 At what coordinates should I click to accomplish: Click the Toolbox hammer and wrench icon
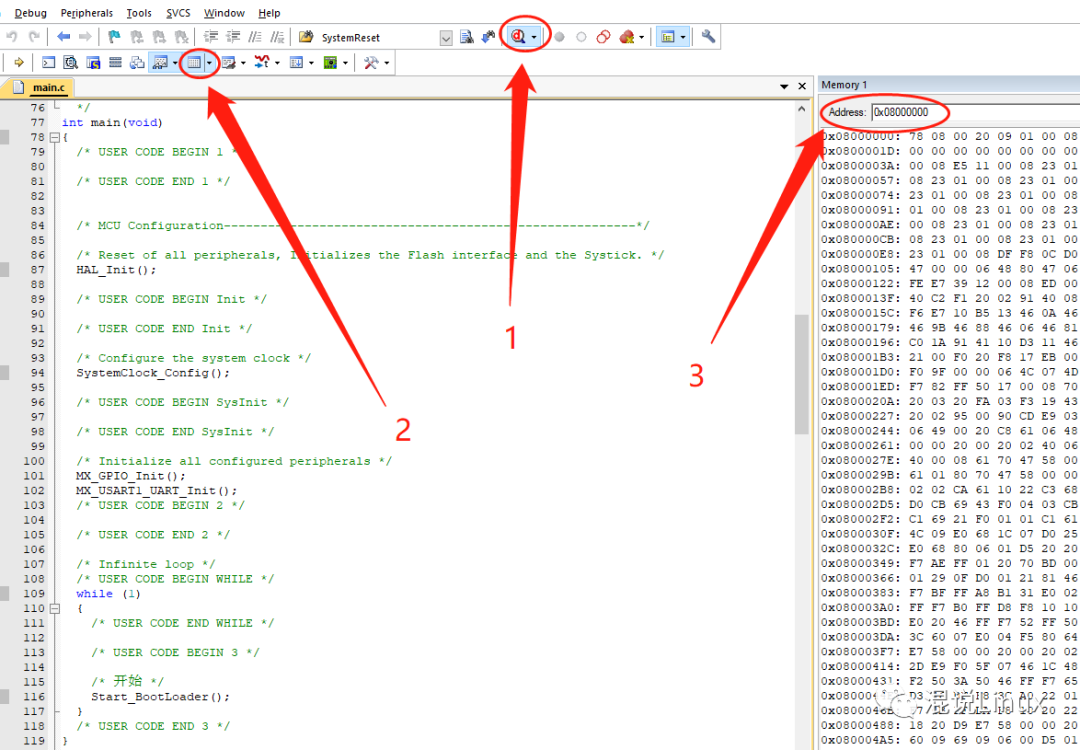(x=371, y=63)
